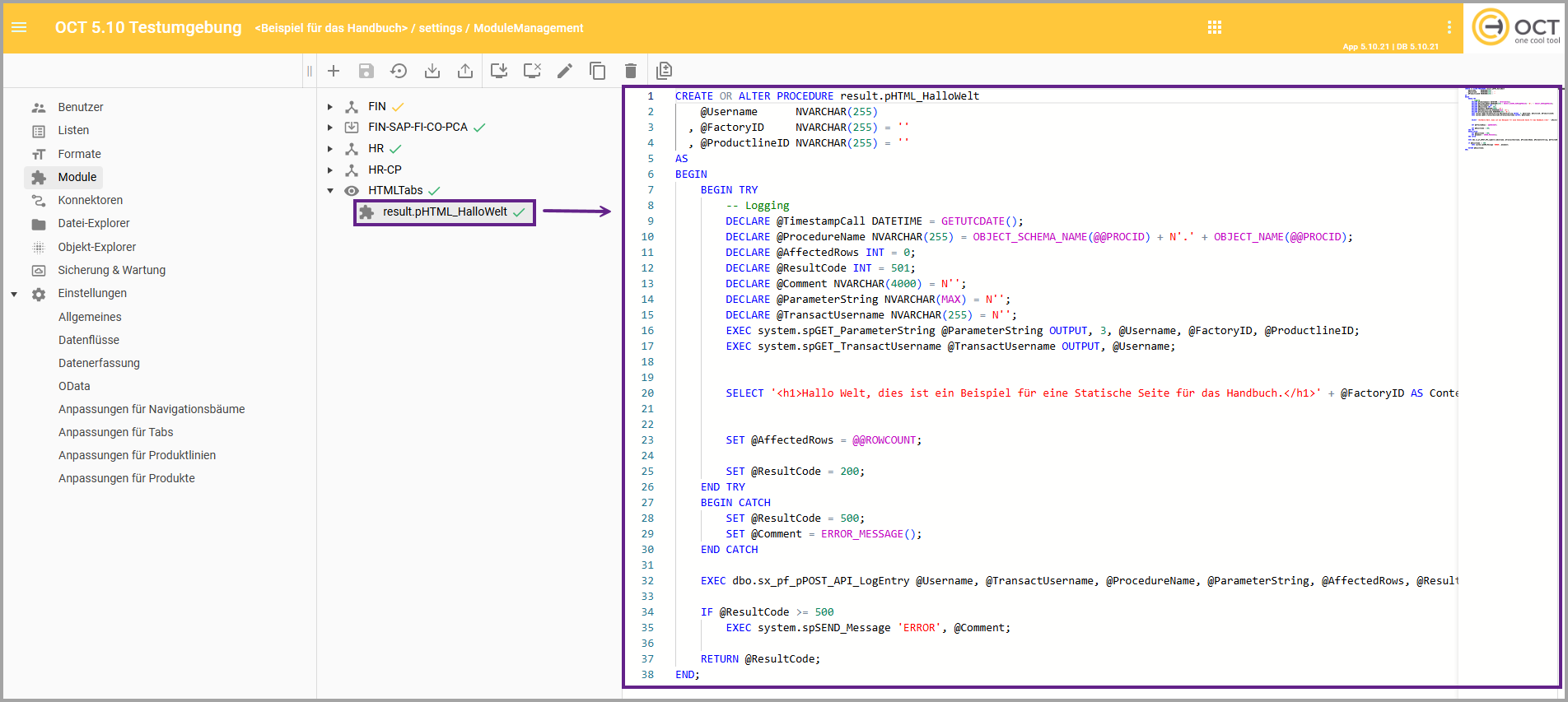Open the hamburger navigation menu
1568x702 pixels.
(19, 27)
